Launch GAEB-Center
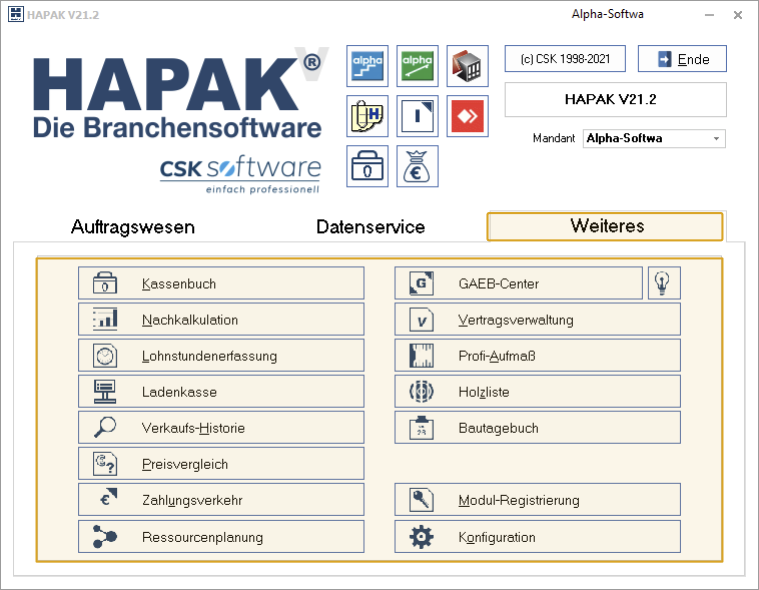This screenshot has height=590, width=759. (518, 283)
